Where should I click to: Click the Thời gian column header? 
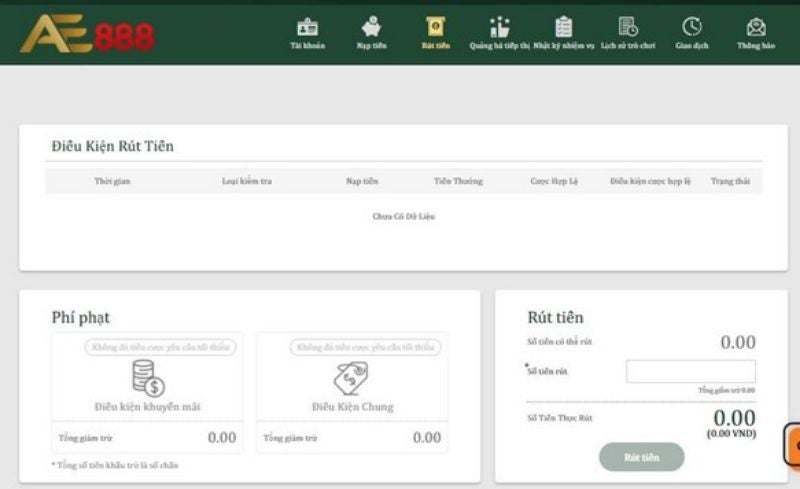click(112, 181)
